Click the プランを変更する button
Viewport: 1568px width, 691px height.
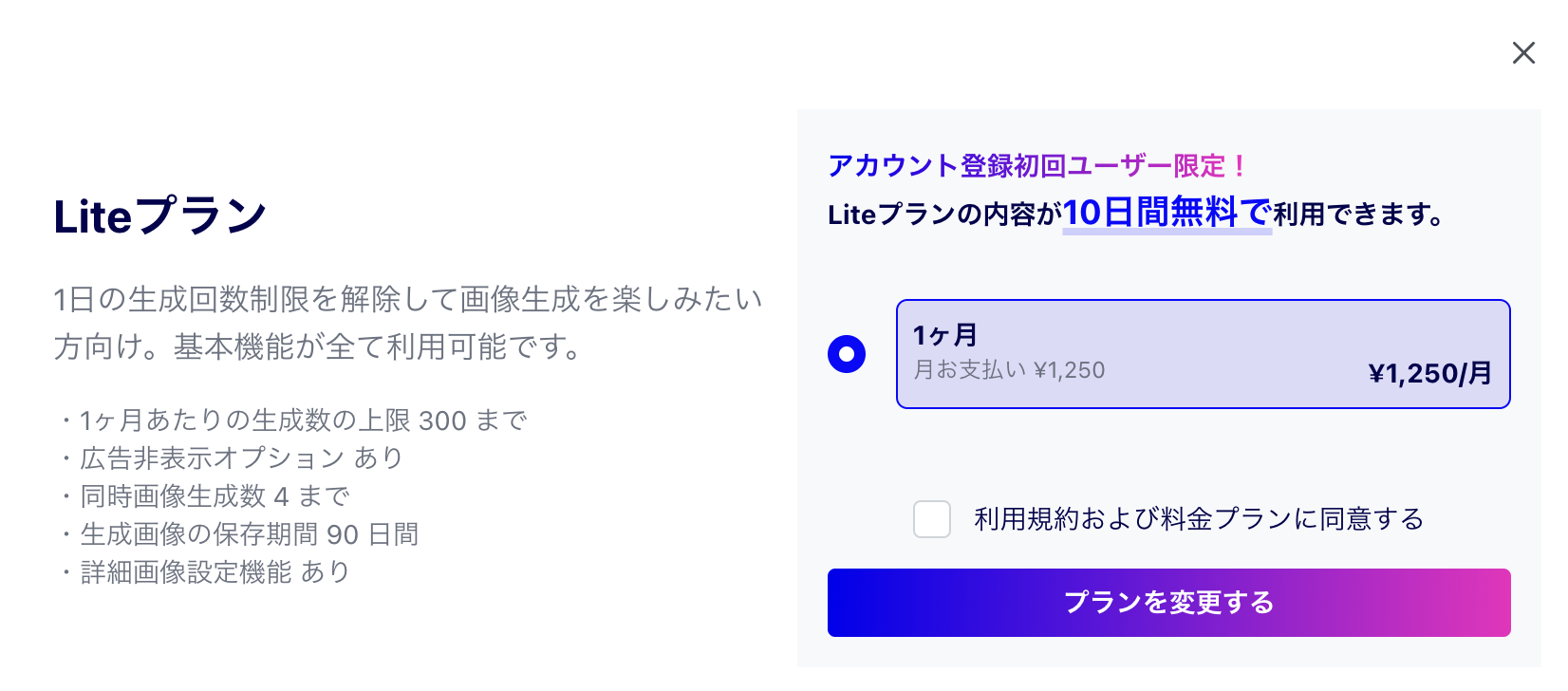[1168, 603]
